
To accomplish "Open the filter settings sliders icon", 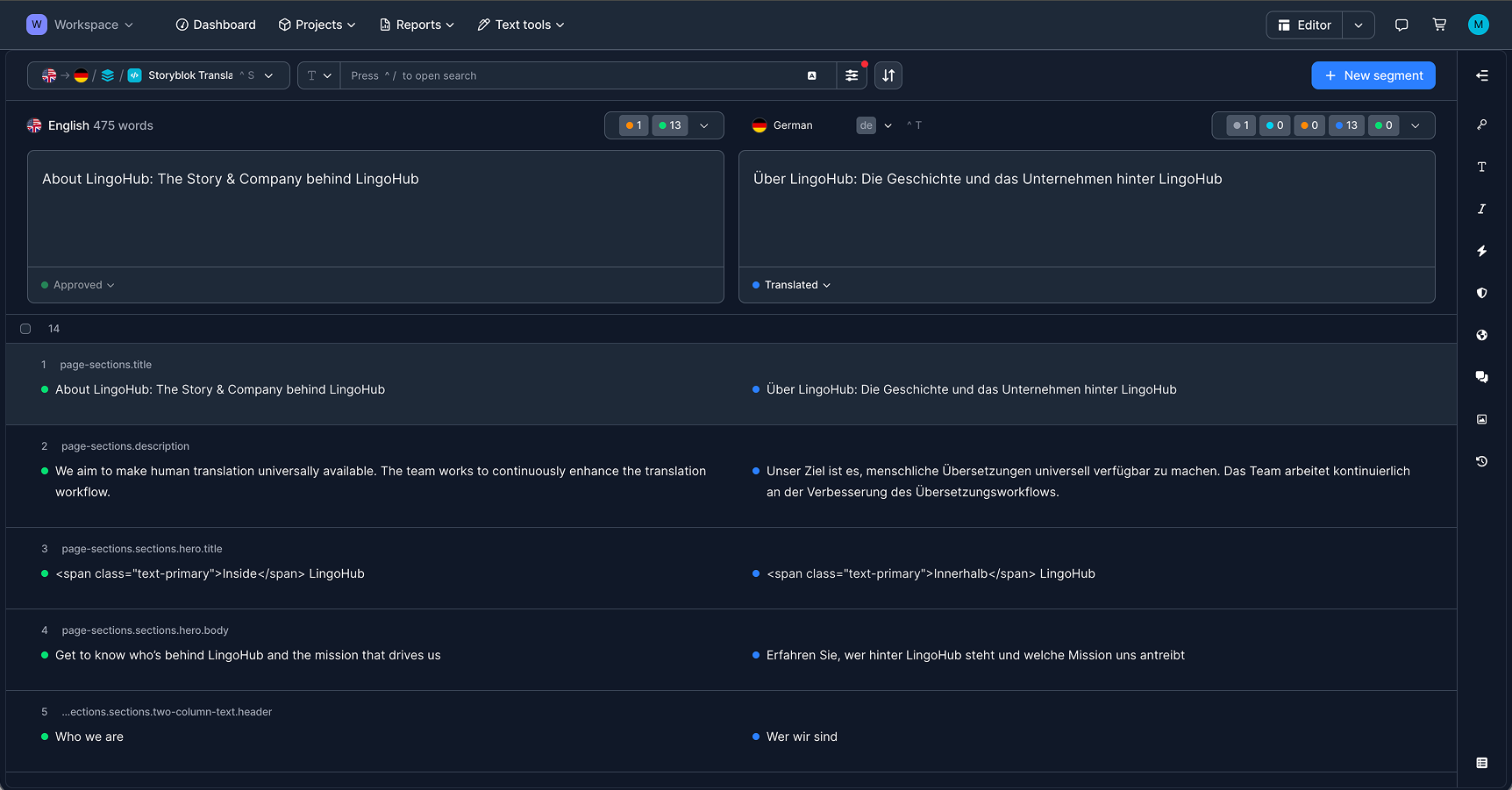I will click(851, 75).
